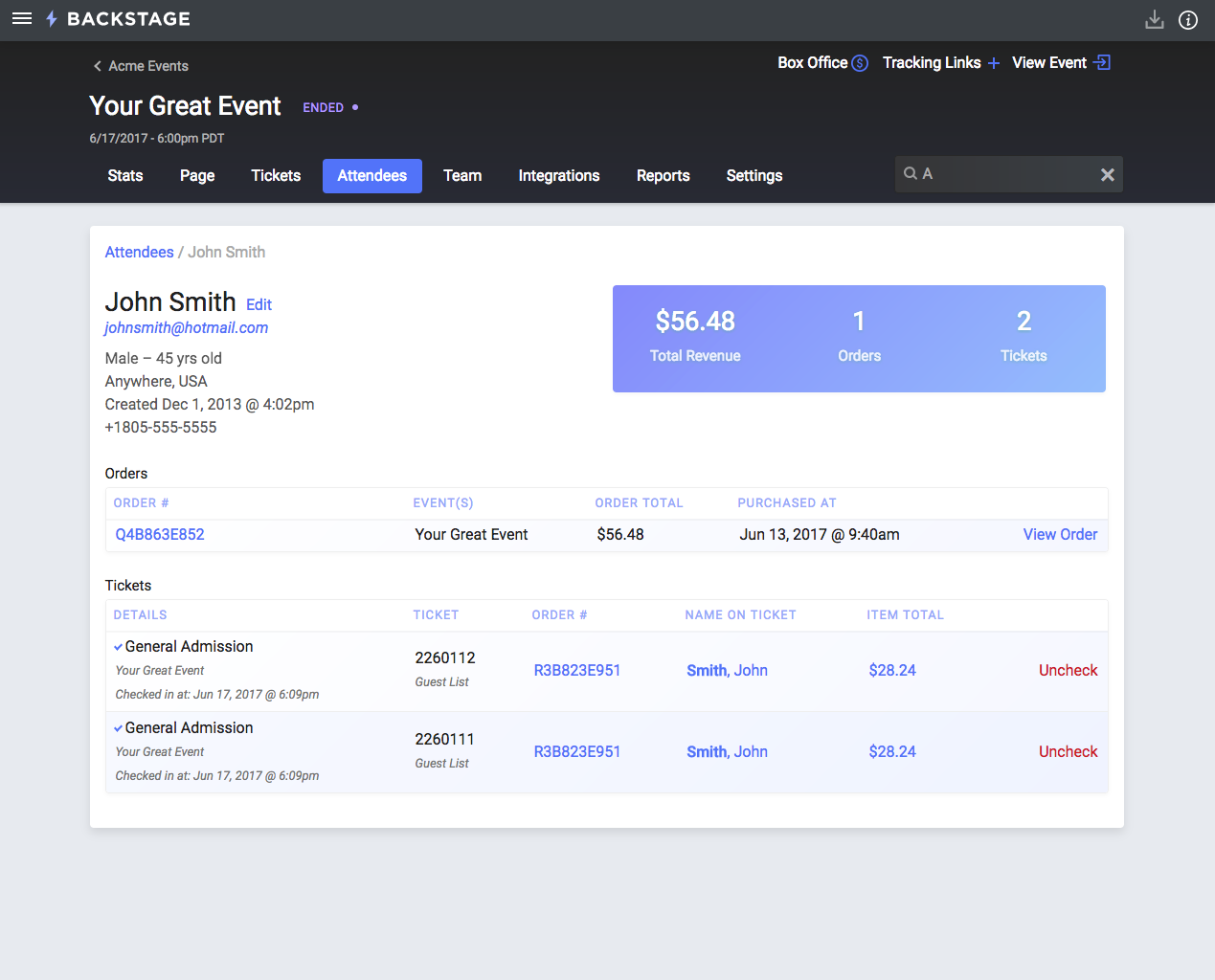Click the check mark on ticket 2260111
This screenshot has height=980, width=1215.
click(x=119, y=728)
